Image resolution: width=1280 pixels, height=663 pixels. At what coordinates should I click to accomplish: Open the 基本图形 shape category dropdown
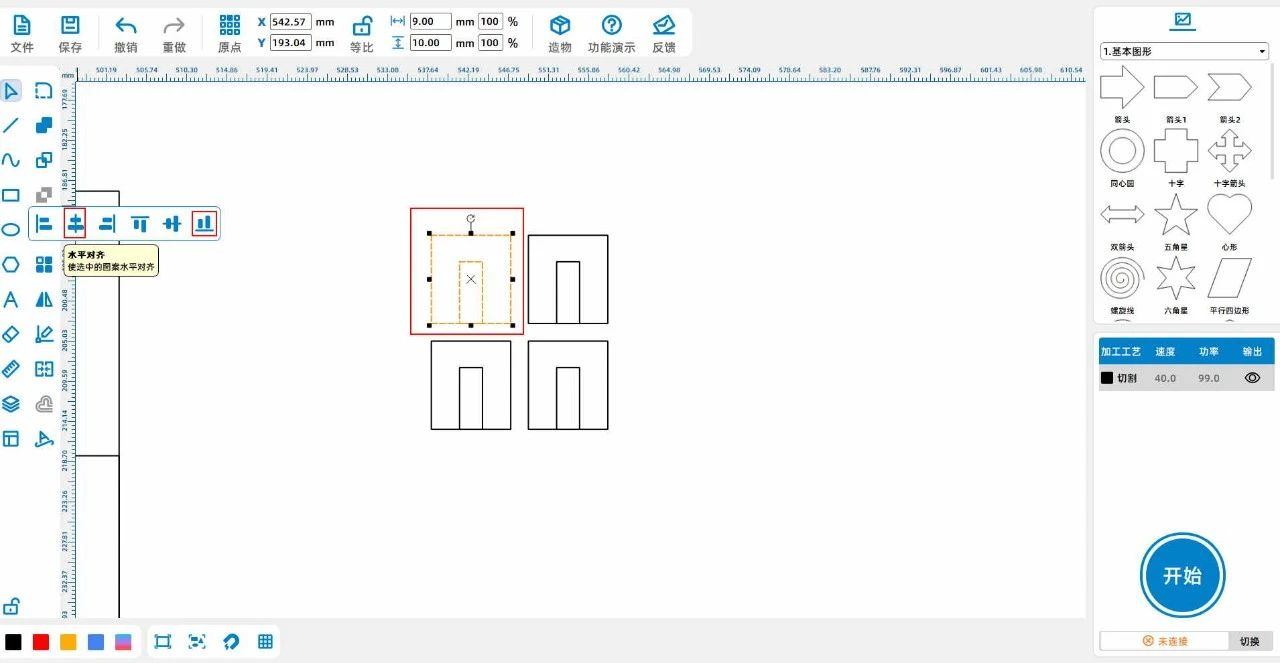point(1183,51)
